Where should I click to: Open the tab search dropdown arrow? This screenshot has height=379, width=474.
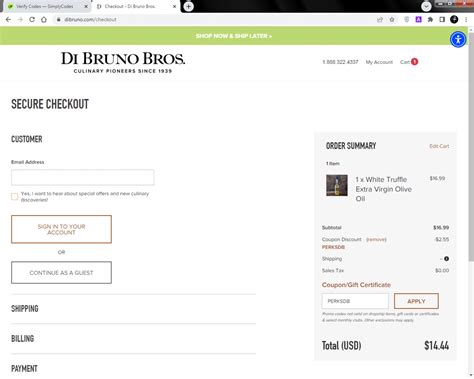coord(426,6)
